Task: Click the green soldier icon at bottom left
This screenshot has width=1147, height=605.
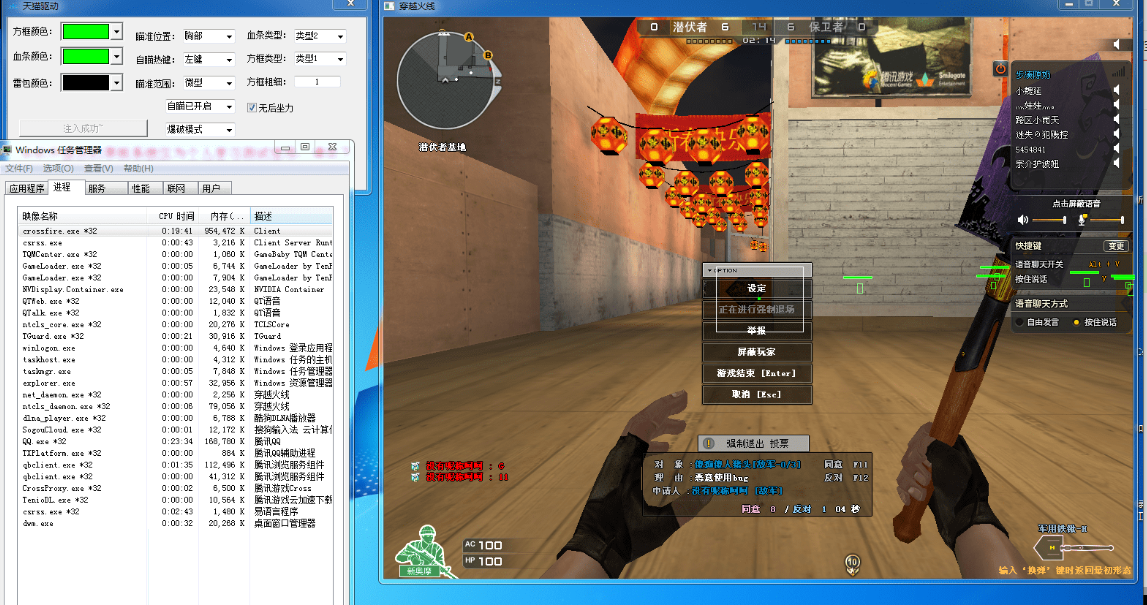Action: click(425, 552)
